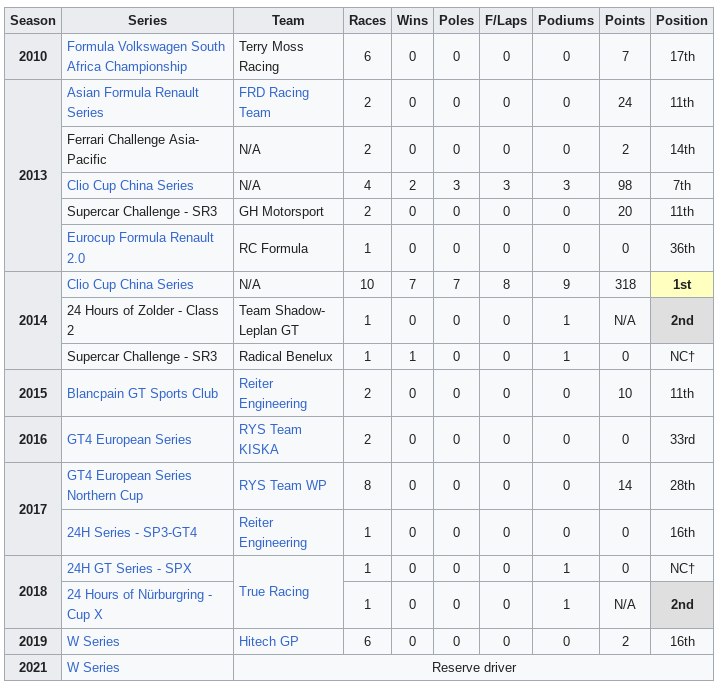
Task: Click Team Shadow-Leplan GT cell
Action: coord(288,320)
